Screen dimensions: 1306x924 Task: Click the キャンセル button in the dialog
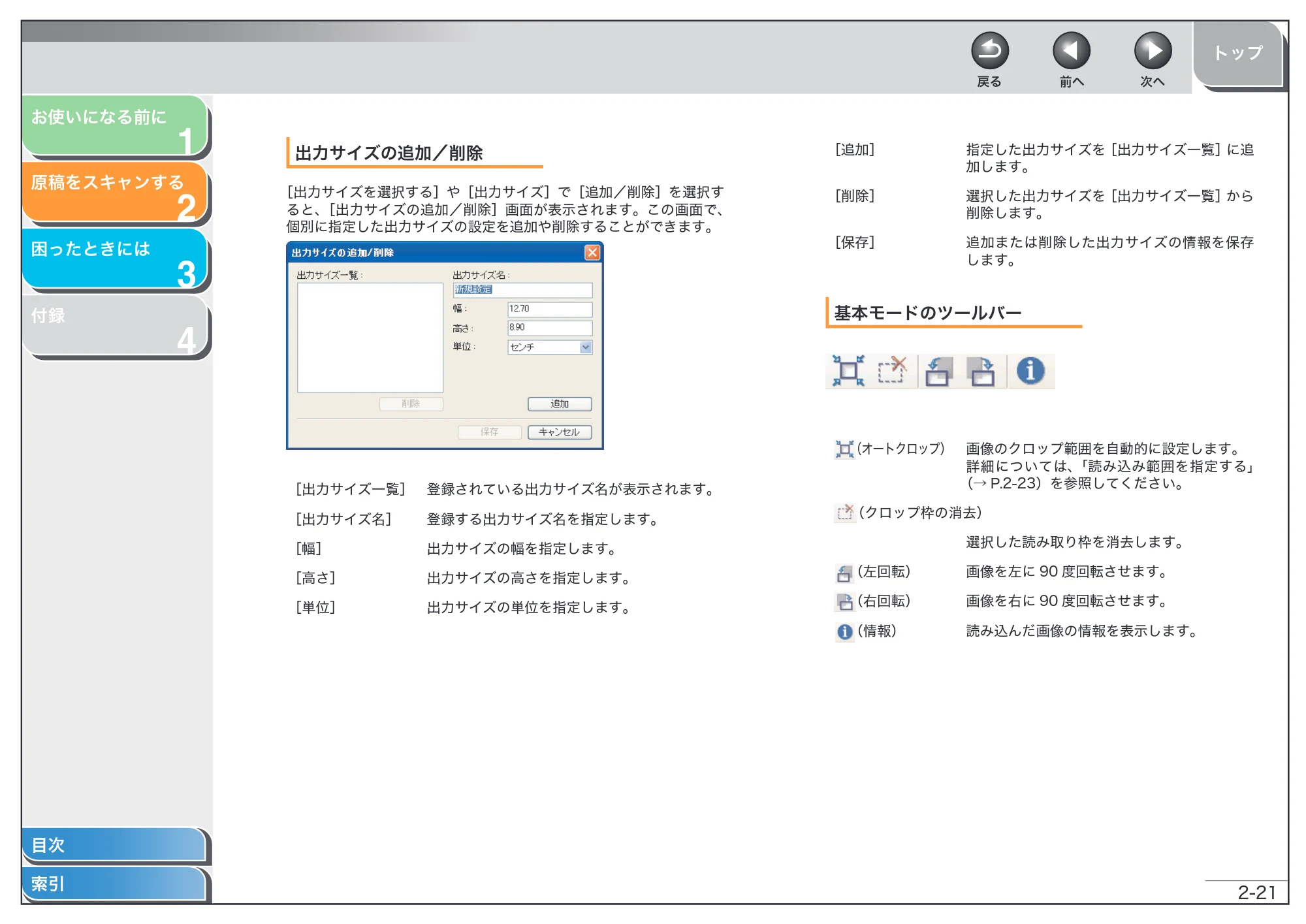560,432
